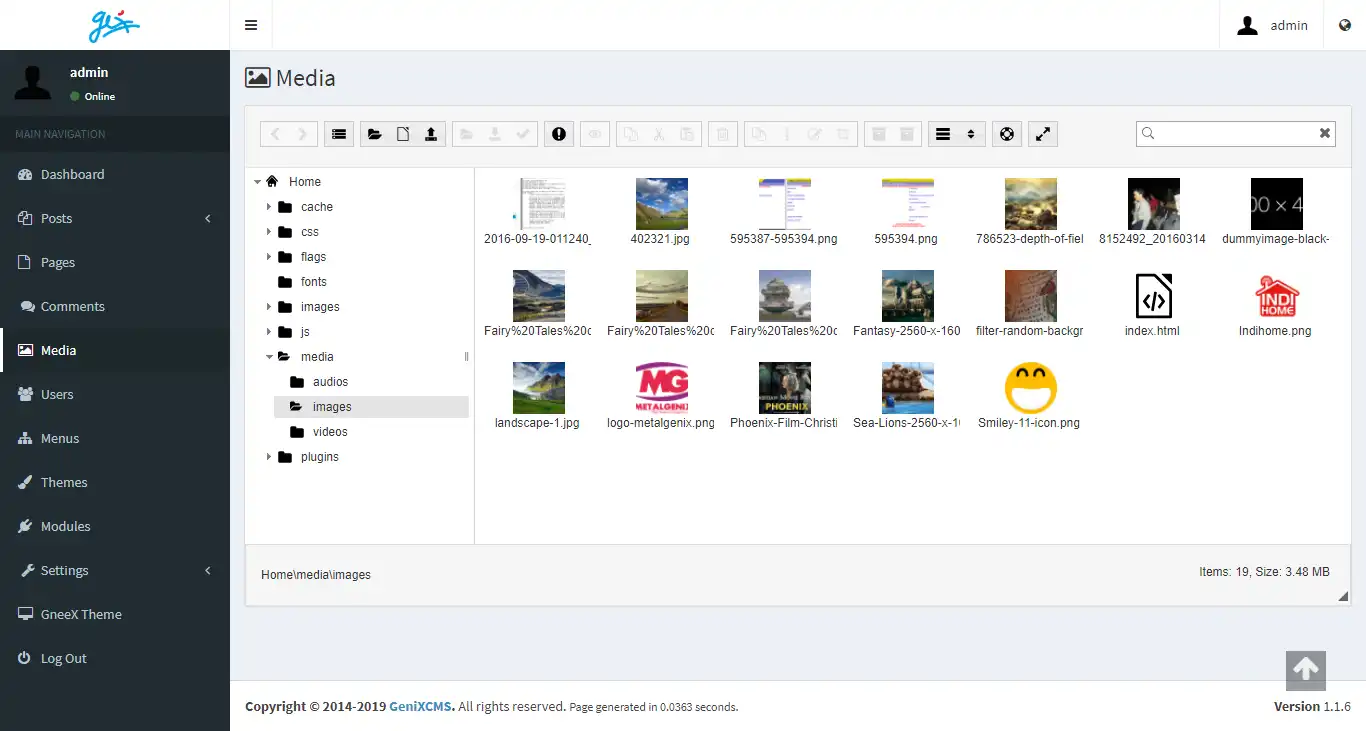The image size is (1366, 731).
Task: Select the Smiley-11-icon.png thumbnail
Action: pos(1030,388)
